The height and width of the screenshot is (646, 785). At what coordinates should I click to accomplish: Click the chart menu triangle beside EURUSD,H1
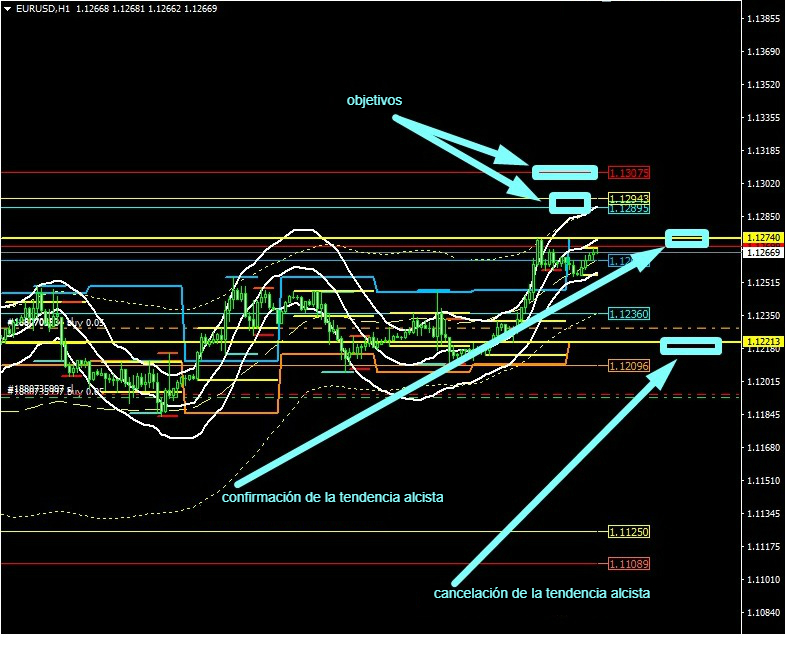[x=8, y=8]
